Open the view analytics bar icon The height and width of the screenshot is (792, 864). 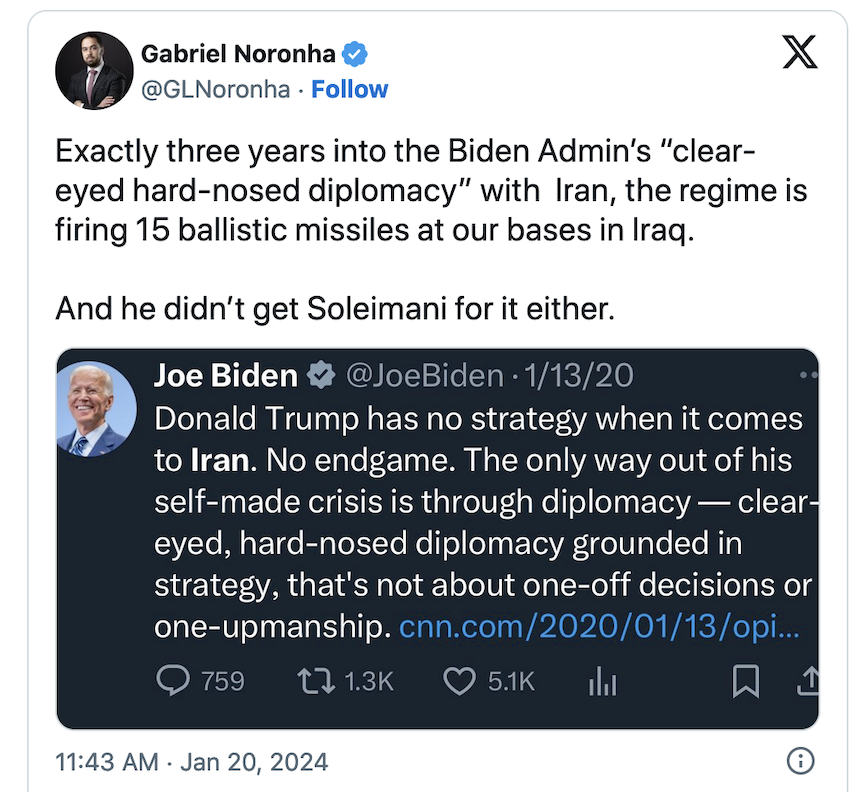click(601, 682)
